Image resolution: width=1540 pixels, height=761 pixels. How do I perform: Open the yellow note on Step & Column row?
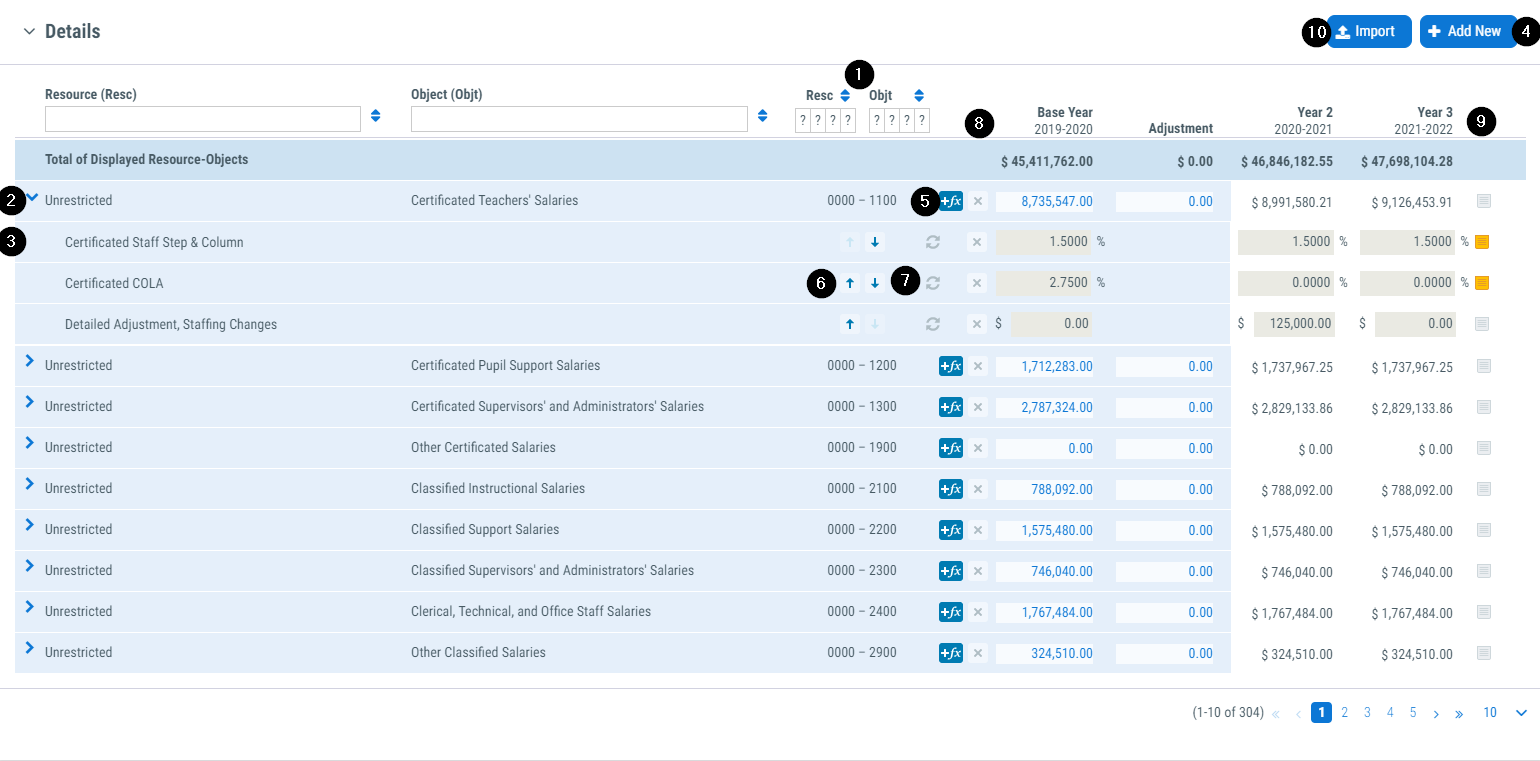1483,242
